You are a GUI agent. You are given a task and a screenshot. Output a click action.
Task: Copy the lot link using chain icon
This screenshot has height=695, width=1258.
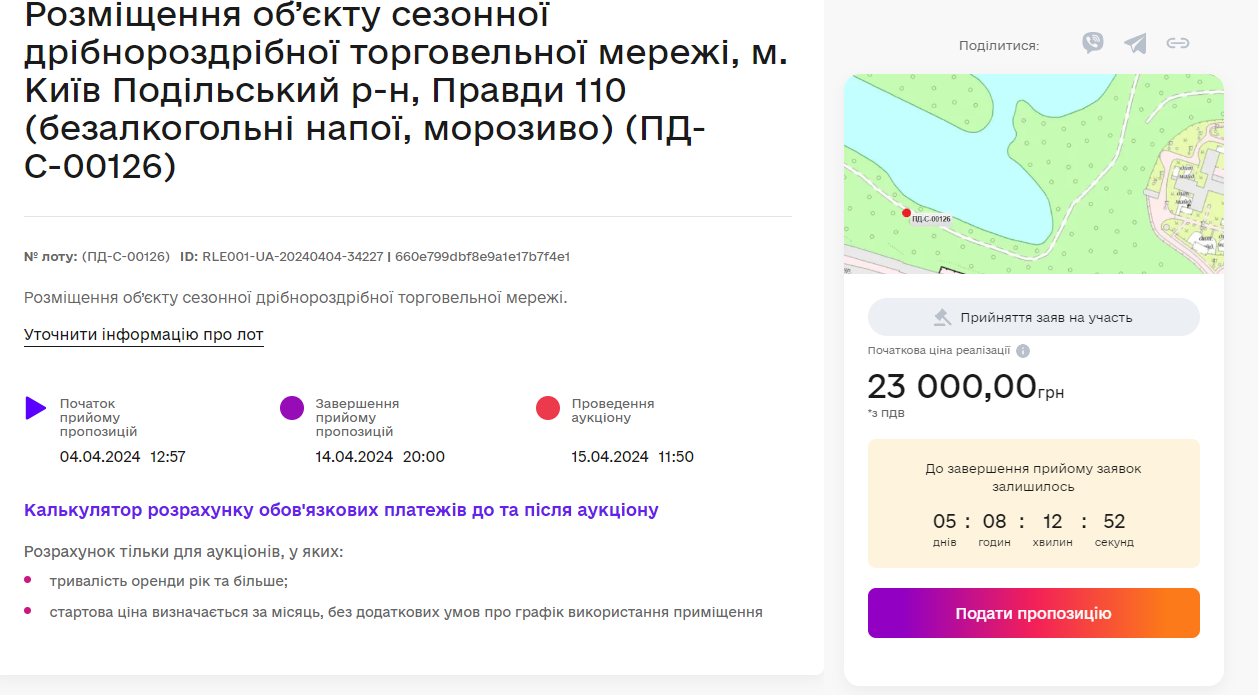(x=1178, y=44)
